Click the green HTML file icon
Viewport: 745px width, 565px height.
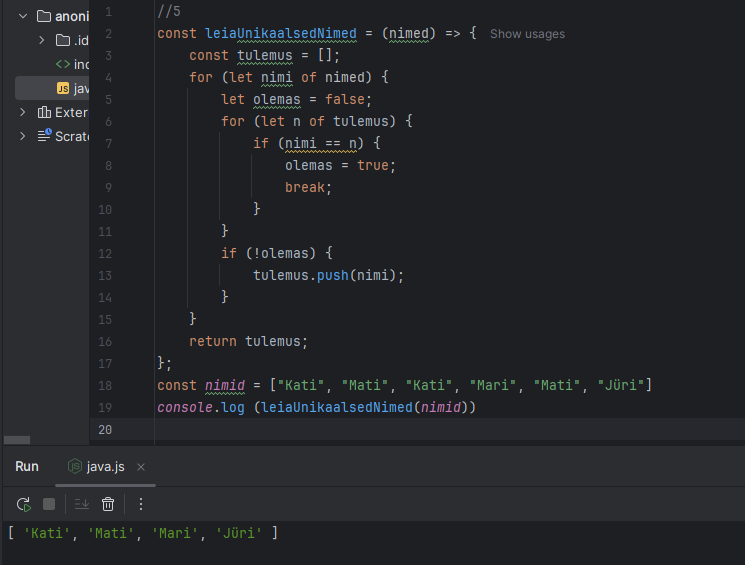(x=63, y=64)
